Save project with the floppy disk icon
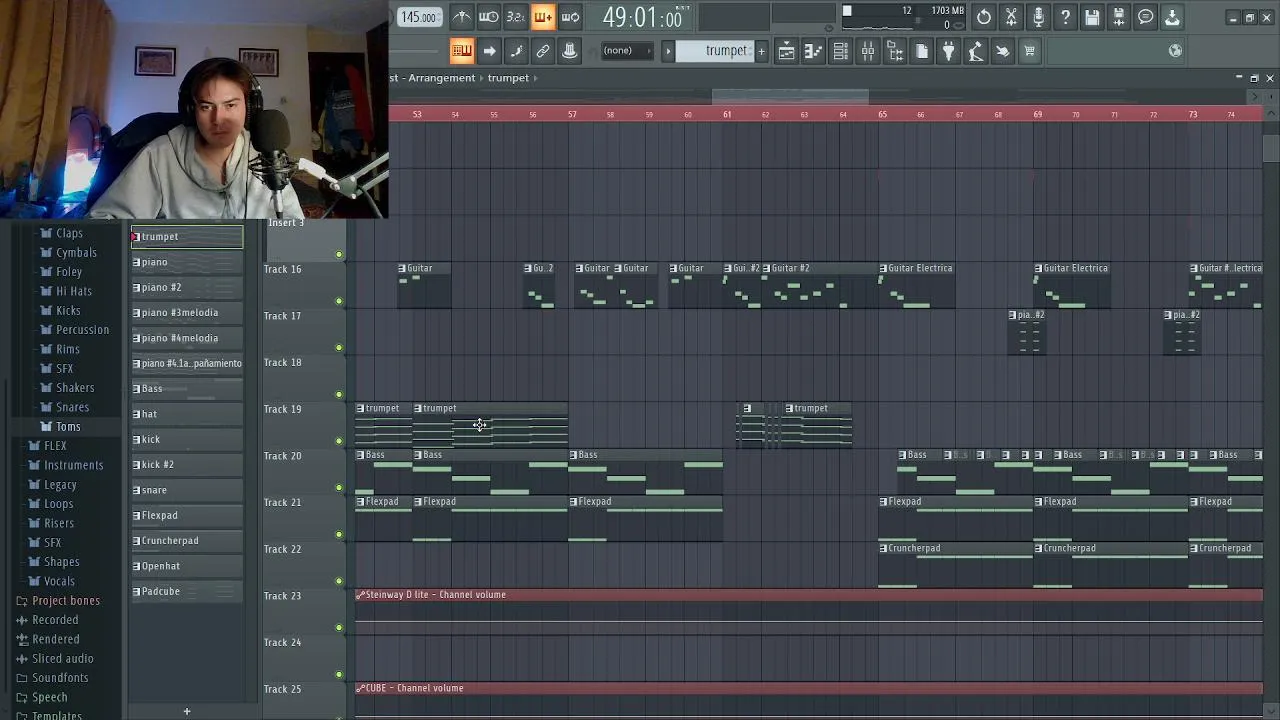This screenshot has height=720, width=1280. coord(1092,17)
